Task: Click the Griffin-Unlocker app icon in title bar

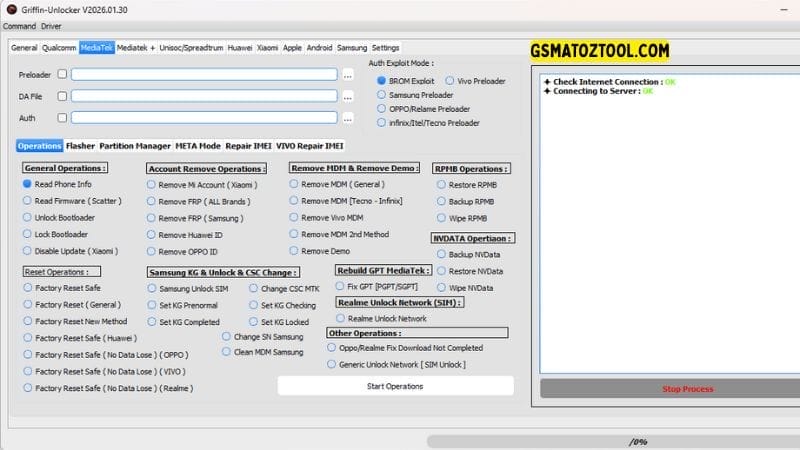Action: pyautogui.click(x=10, y=10)
